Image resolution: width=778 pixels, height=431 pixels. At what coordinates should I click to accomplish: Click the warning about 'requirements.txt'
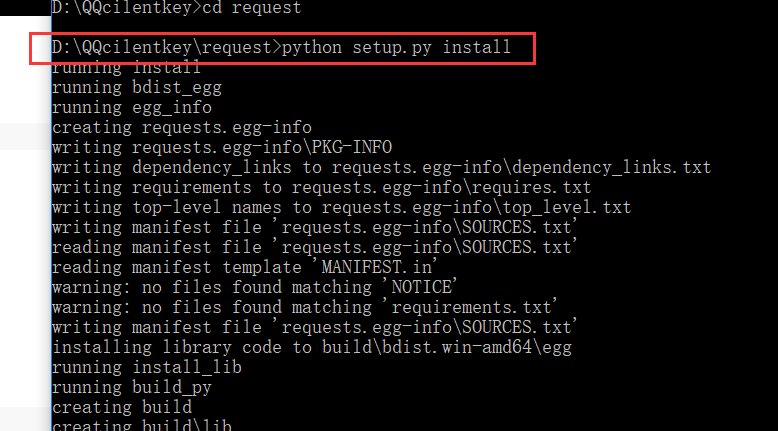click(x=305, y=307)
